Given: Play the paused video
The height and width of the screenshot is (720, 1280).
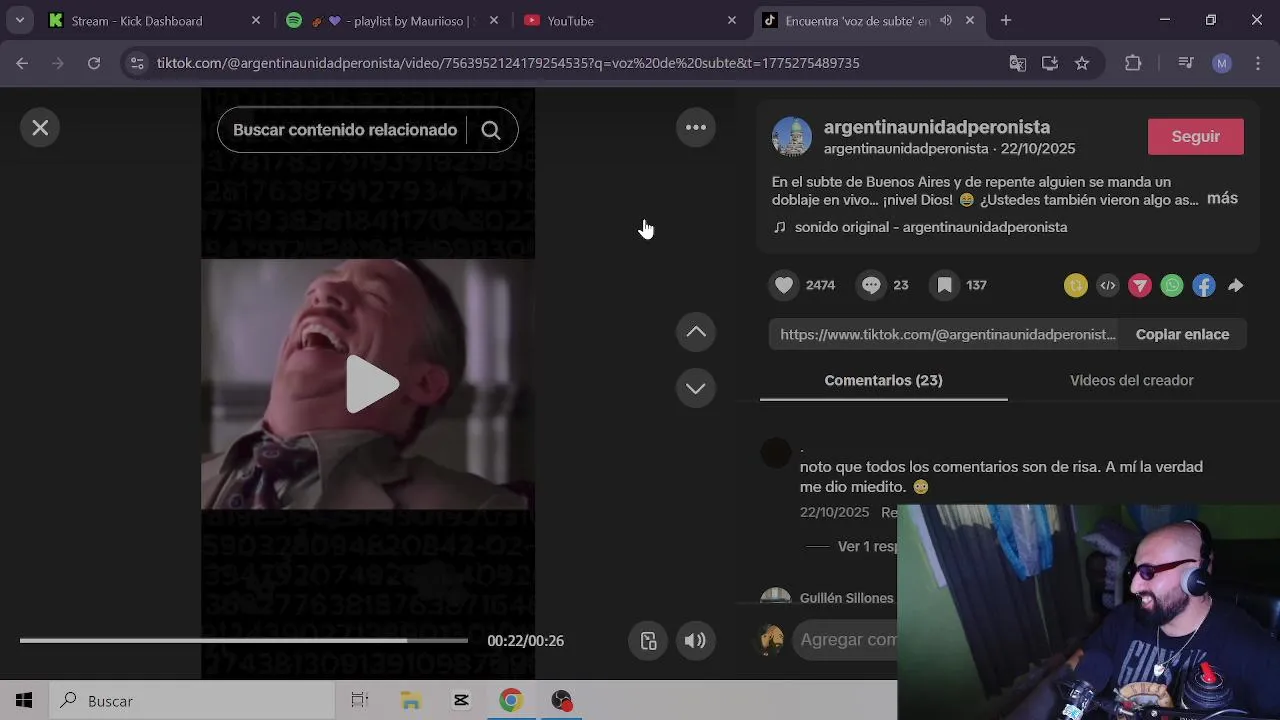Looking at the screenshot, I should 371,384.
